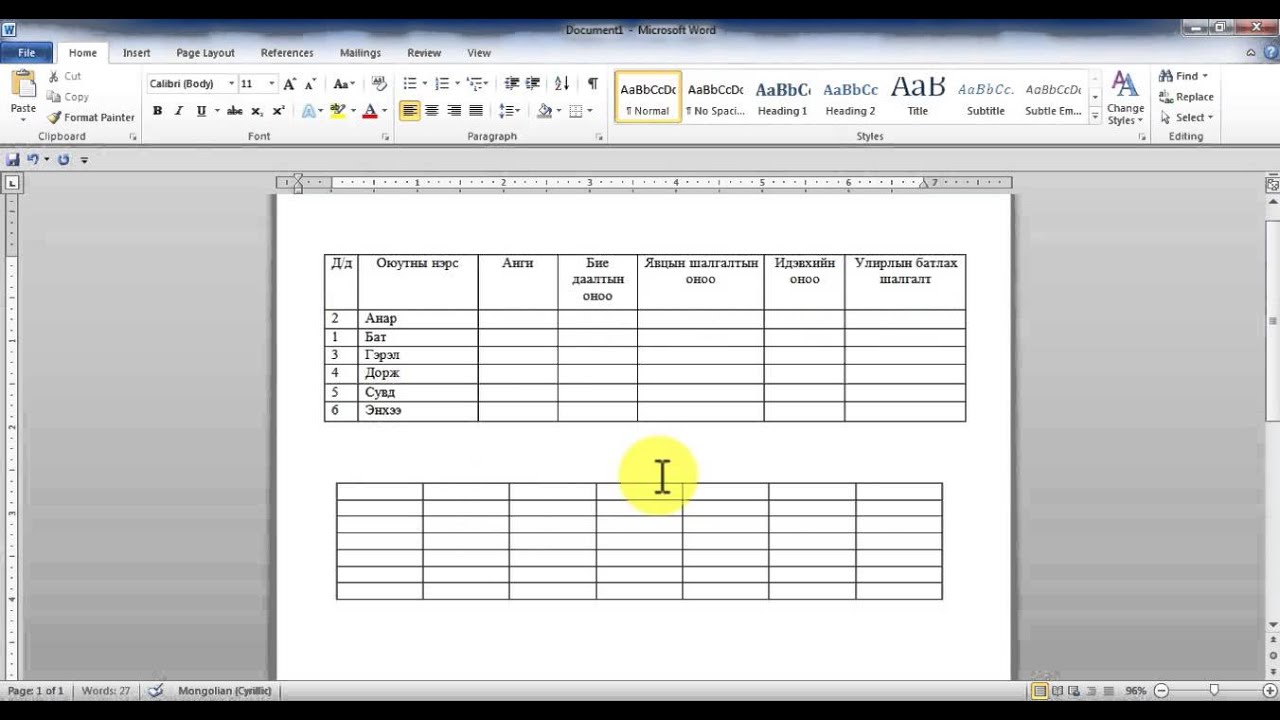Image resolution: width=1280 pixels, height=720 pixels.
Task: Apply the Heading 1 style
Action: point(782,97)
